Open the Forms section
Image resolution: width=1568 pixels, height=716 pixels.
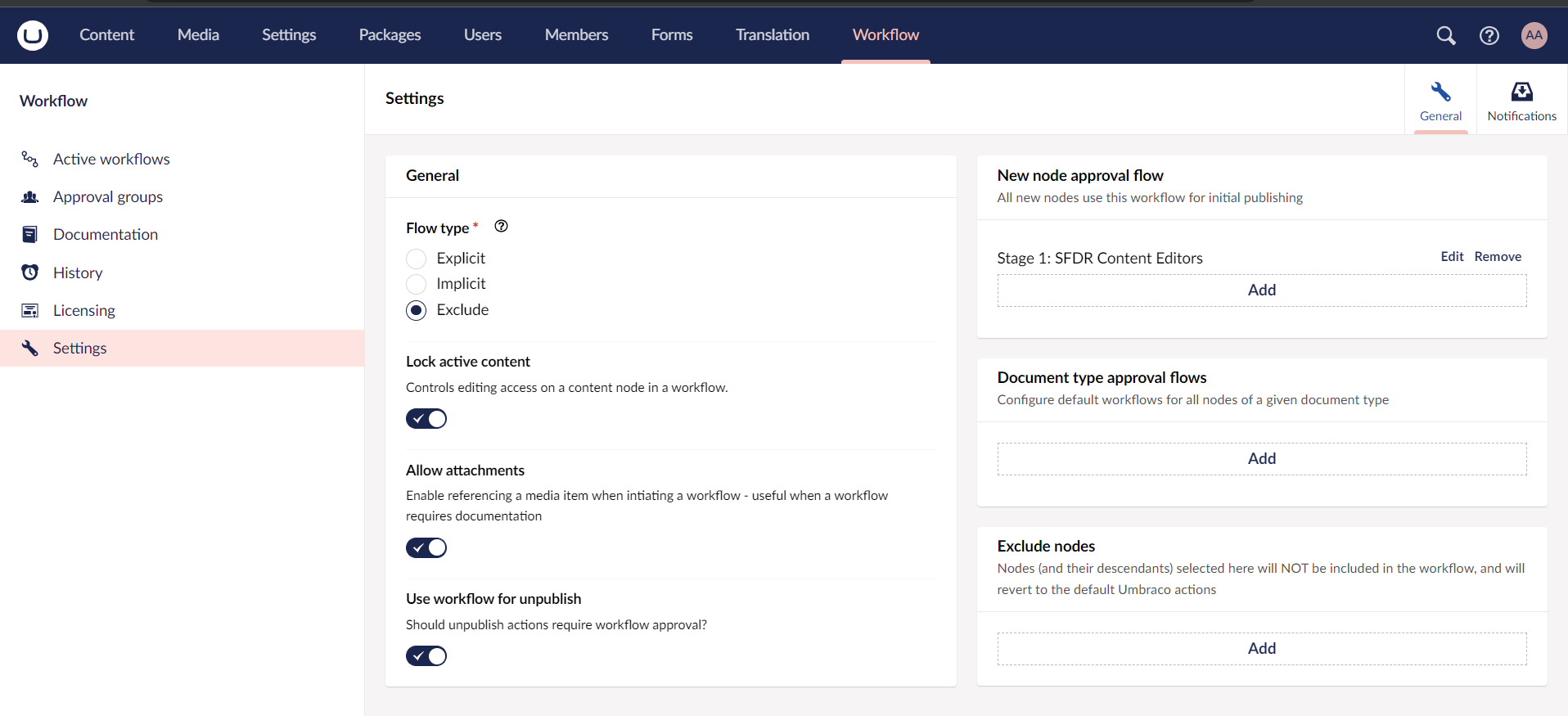pos(672,35)
